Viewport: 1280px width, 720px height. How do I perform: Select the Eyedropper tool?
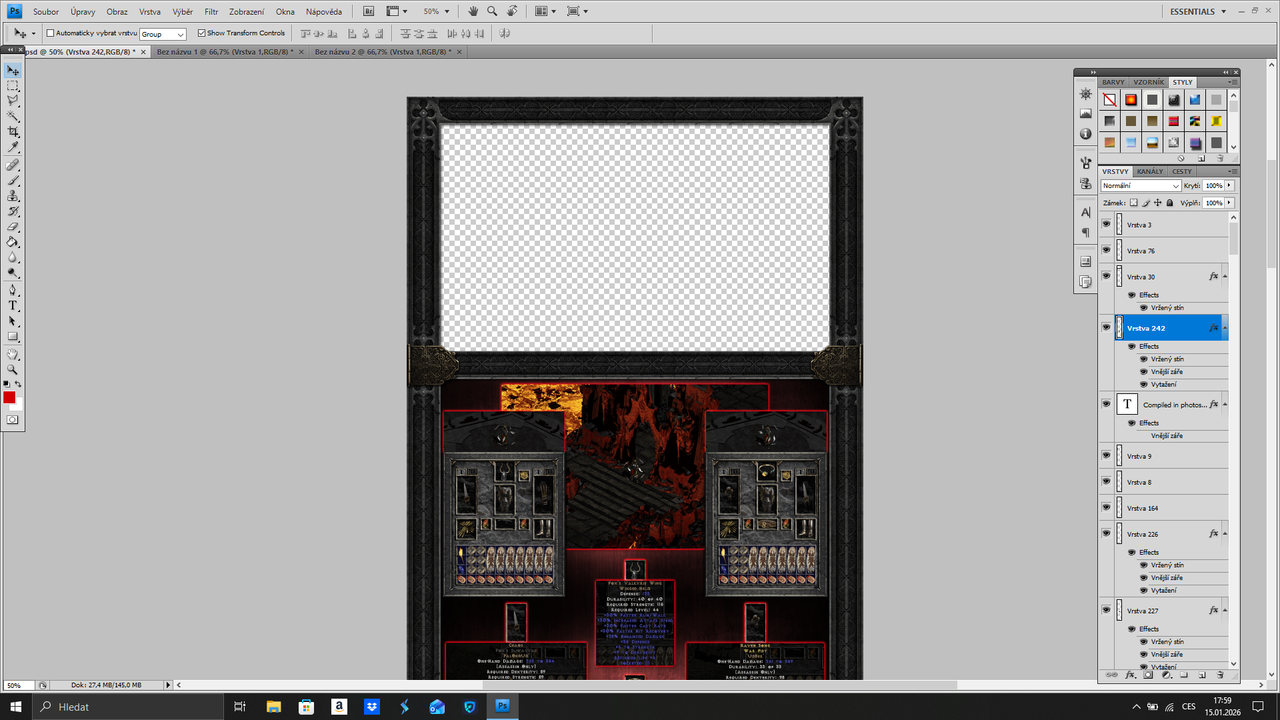(x=13, y=147)
